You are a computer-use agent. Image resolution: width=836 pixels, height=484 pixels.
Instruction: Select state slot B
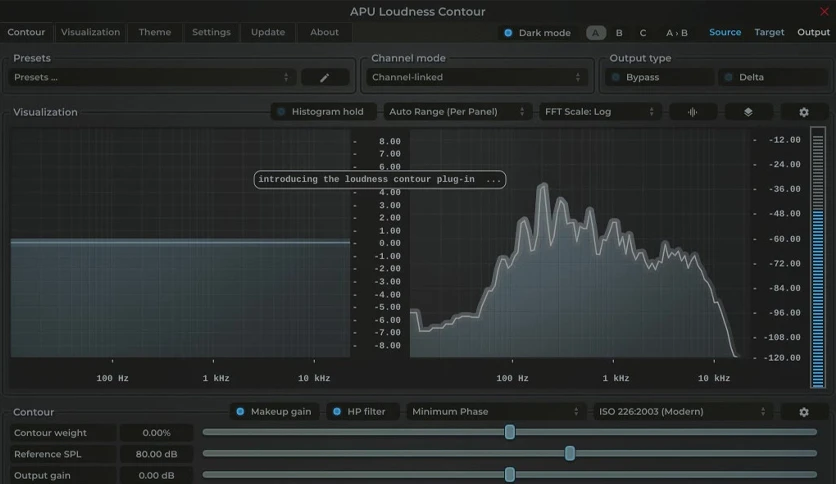click(619, 33)
